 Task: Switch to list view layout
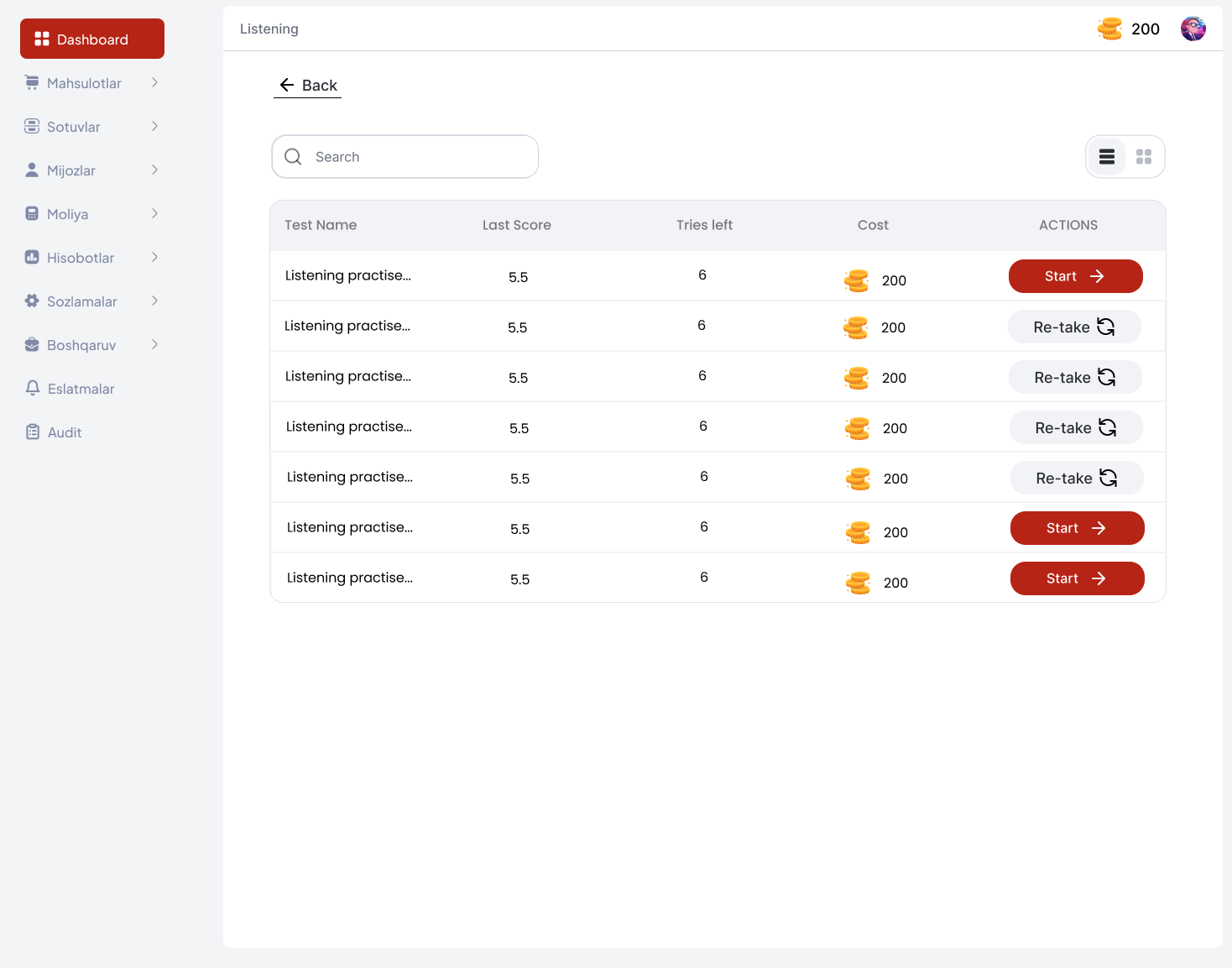(x=1106, y=157)
